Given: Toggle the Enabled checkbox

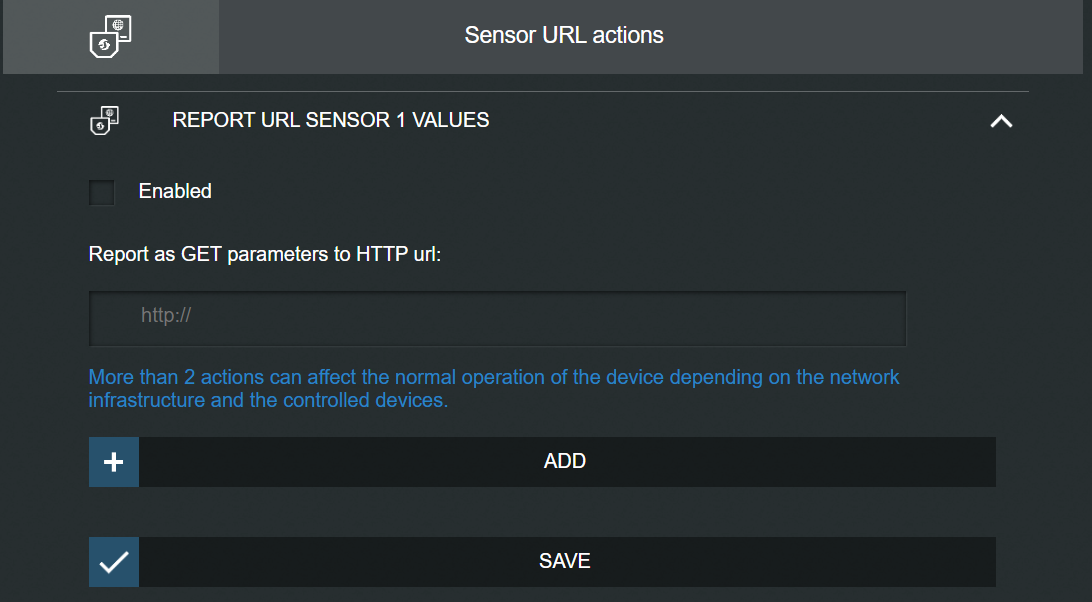Looking at the screenshot, I should (x=102, y=192).
